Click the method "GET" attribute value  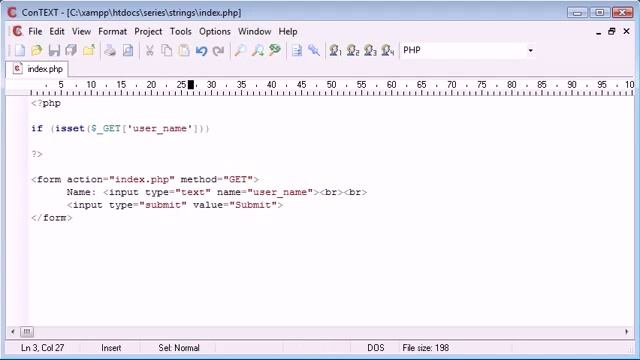[238, 180]
